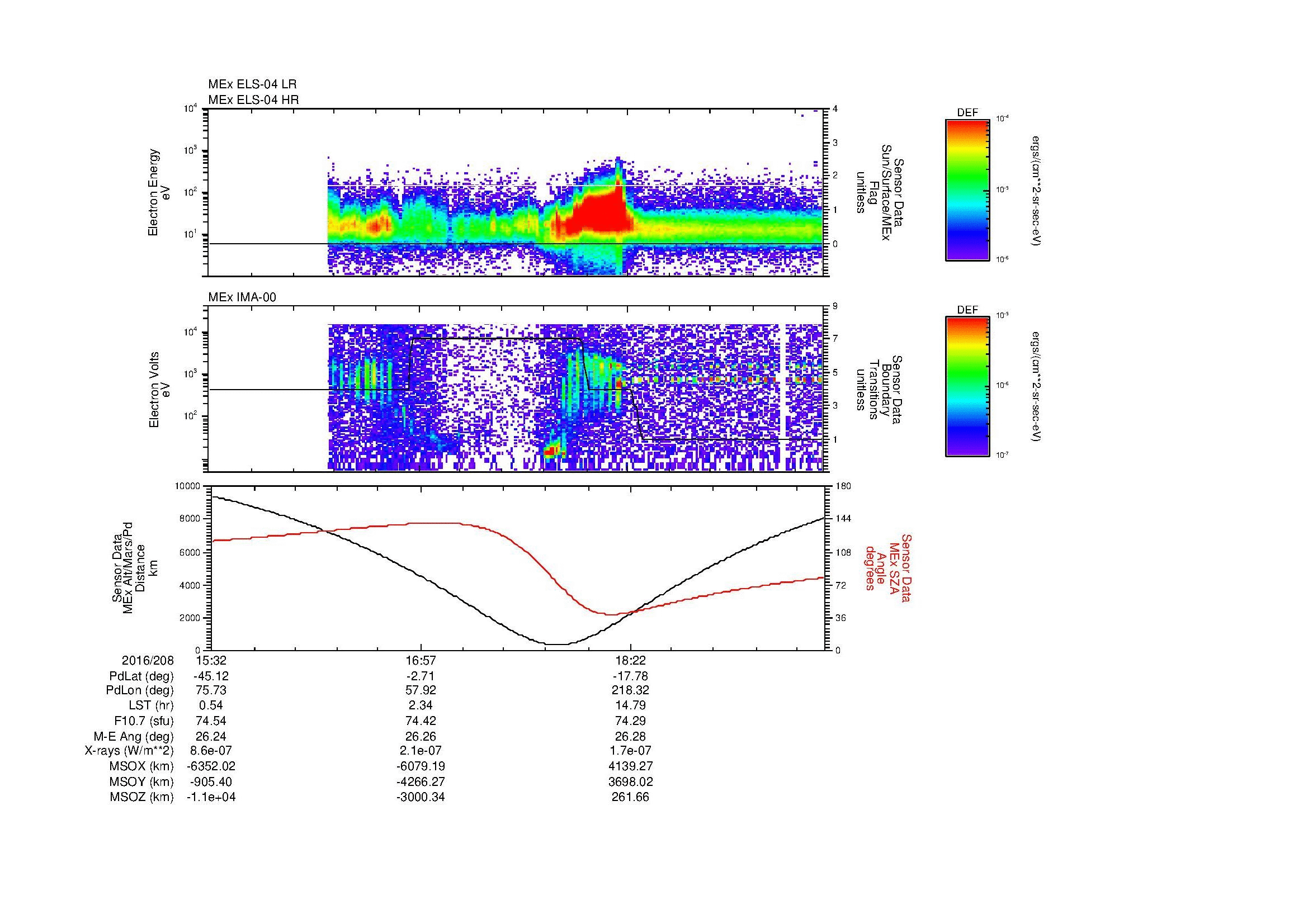The width and height of the screenshot is (1308, 924).
Task: Click the 'Boundary Transitions' axis label
Action: [x=879, y=390]
